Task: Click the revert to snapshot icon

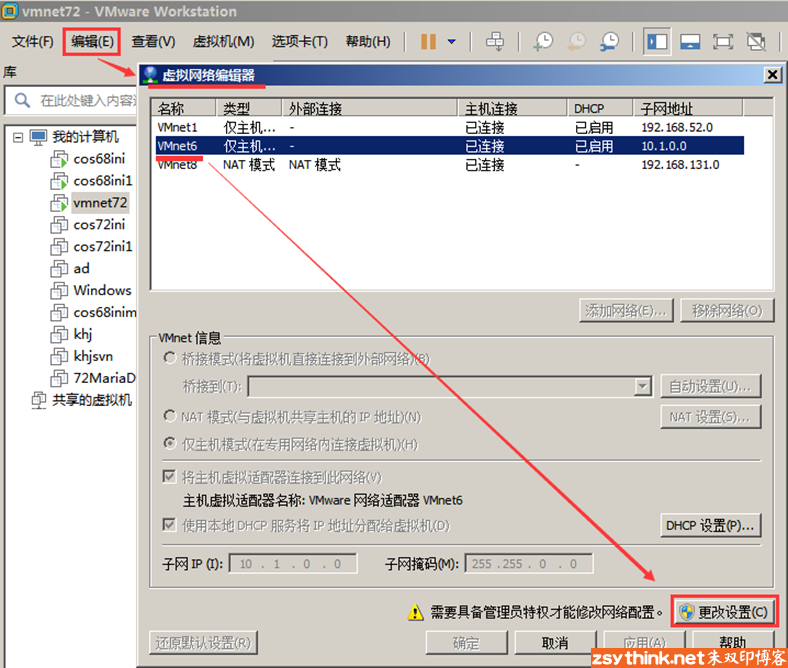Action: pos(576,41)
